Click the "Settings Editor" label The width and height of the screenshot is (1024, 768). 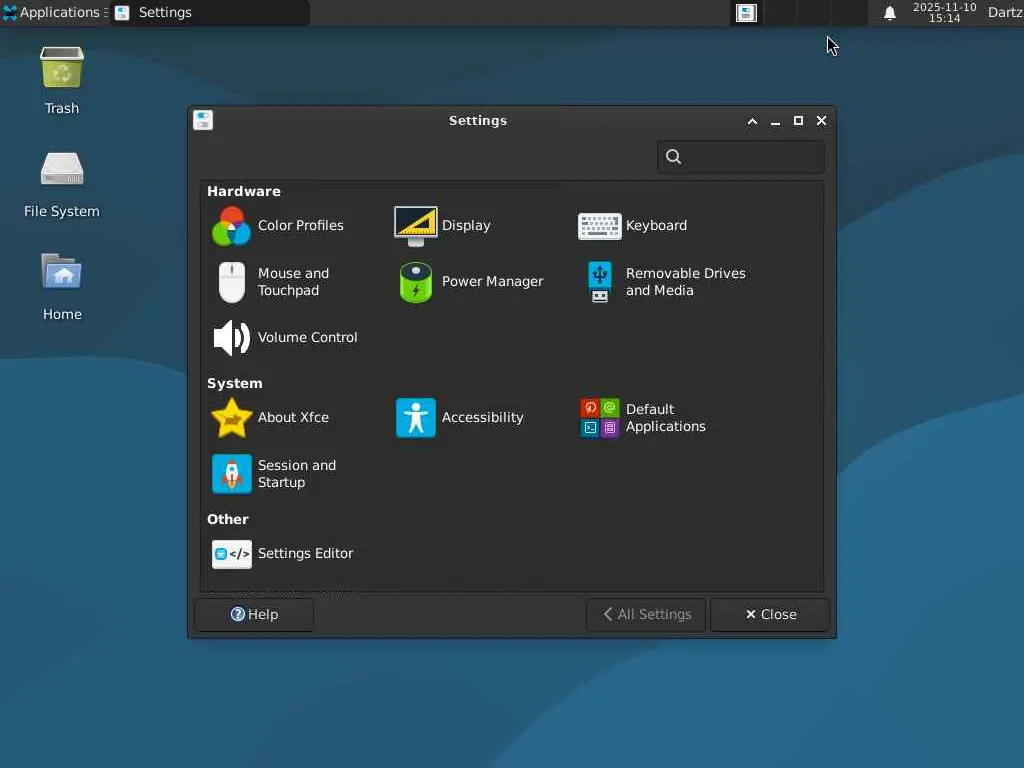click(x=306, y=553)
